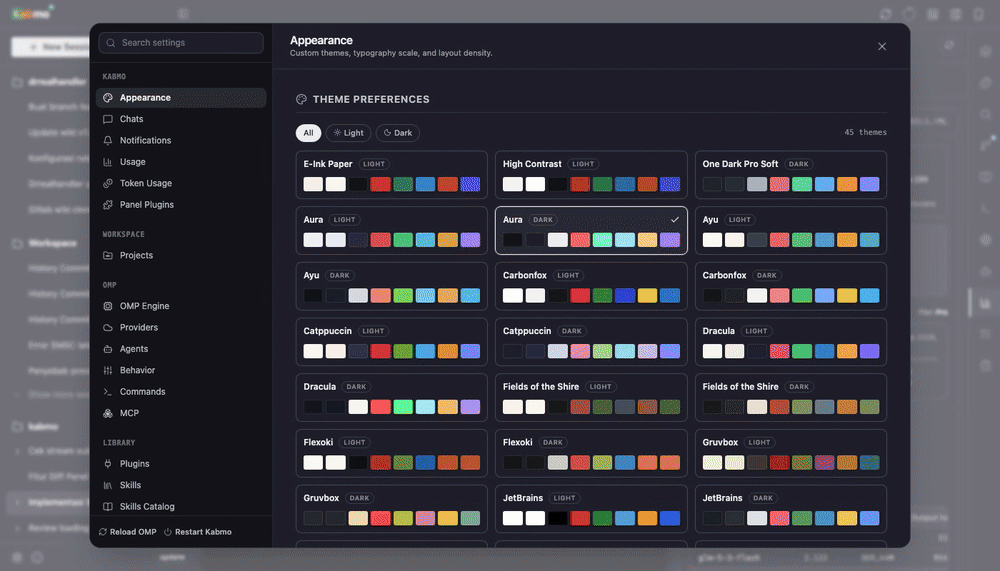This screenshot has width=1000, height=571.
Task: Click the Theme Preferences palette icon
Action: 301,99
